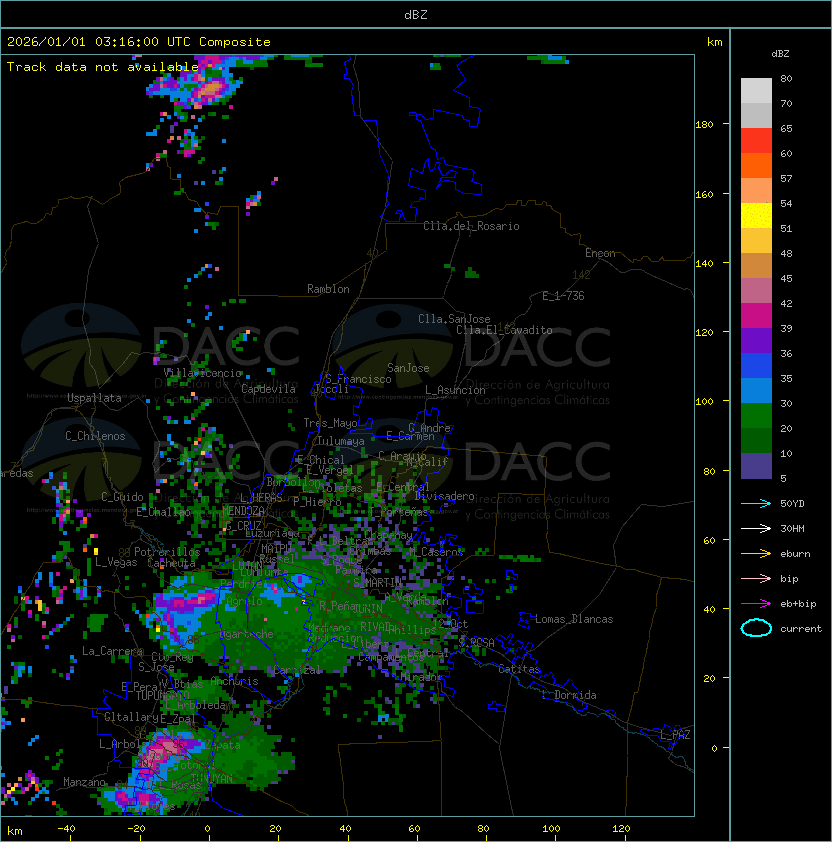Image resolution: width=832 pixels, height=842 pixels.
Task: Click the Lomas_Blancas label
Action: tap(574, 619)
